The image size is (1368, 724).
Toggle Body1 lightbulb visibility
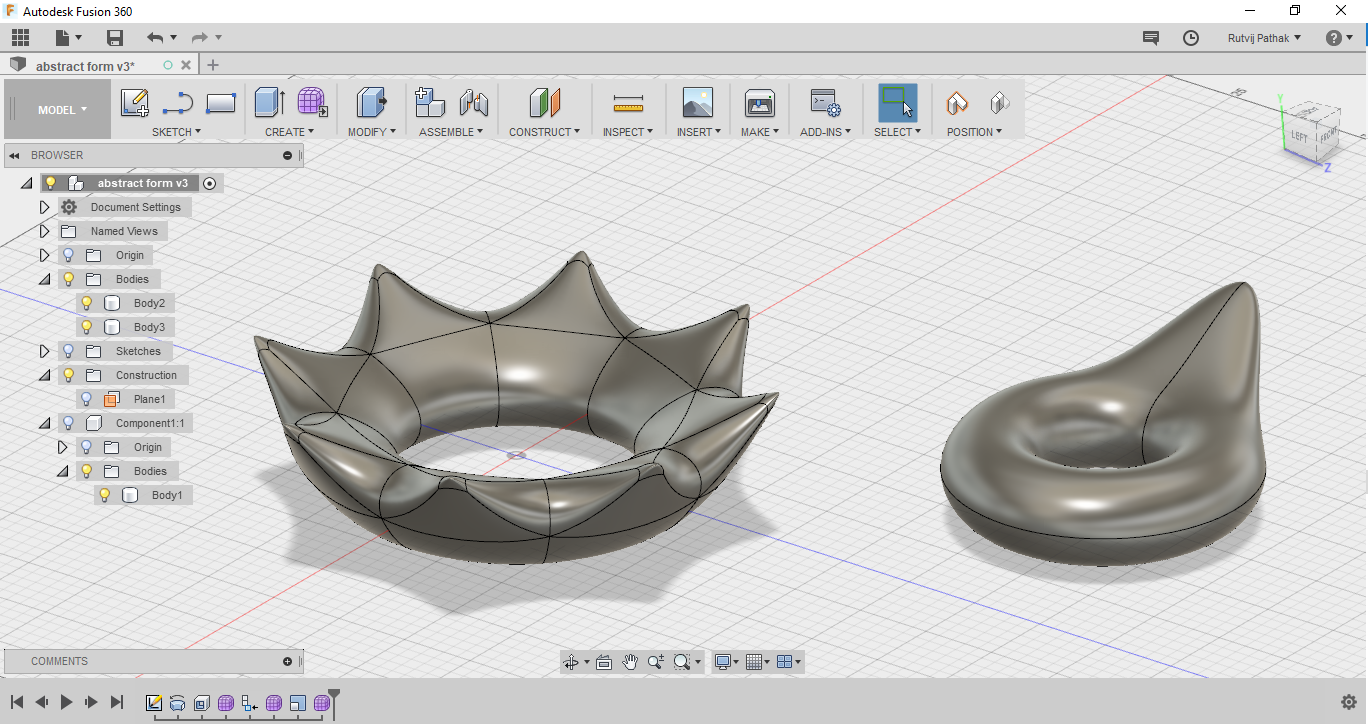click(105, 495)
